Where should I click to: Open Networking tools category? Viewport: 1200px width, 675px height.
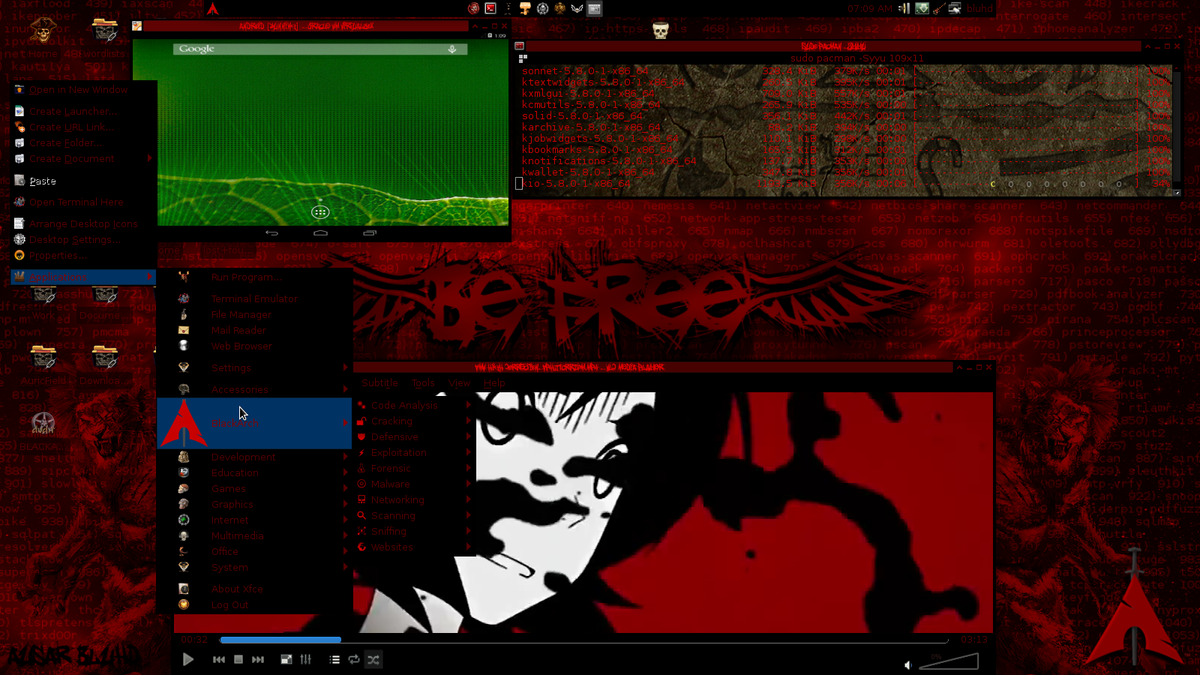click(x=414, y=500)
